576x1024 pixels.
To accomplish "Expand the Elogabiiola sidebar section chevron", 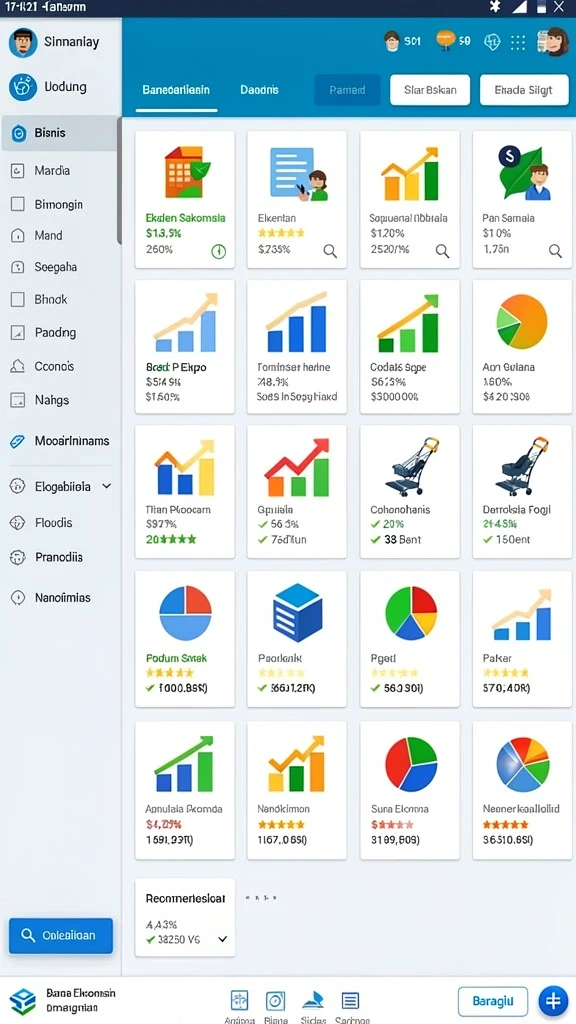I will click(x=107, y=487).
